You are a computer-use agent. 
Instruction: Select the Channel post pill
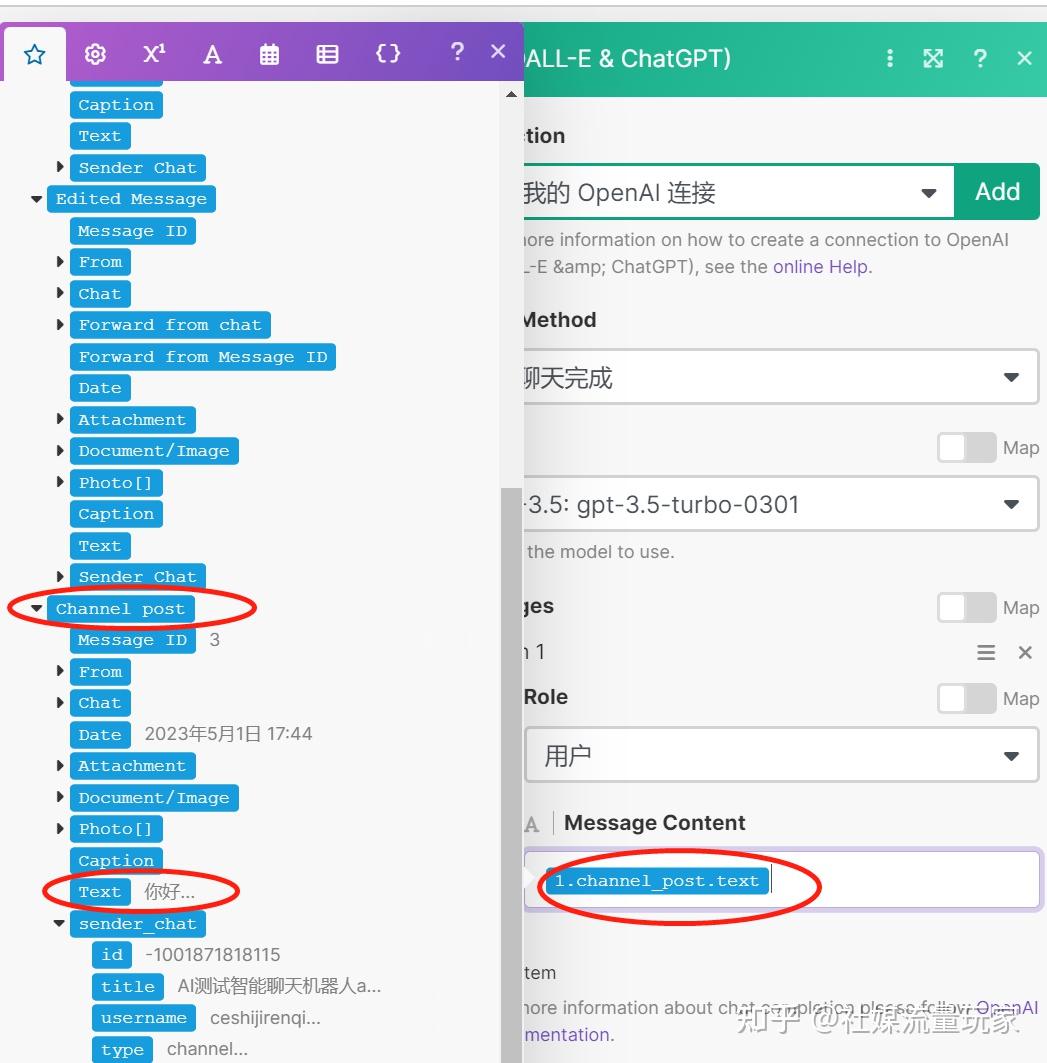click(121, 609)
